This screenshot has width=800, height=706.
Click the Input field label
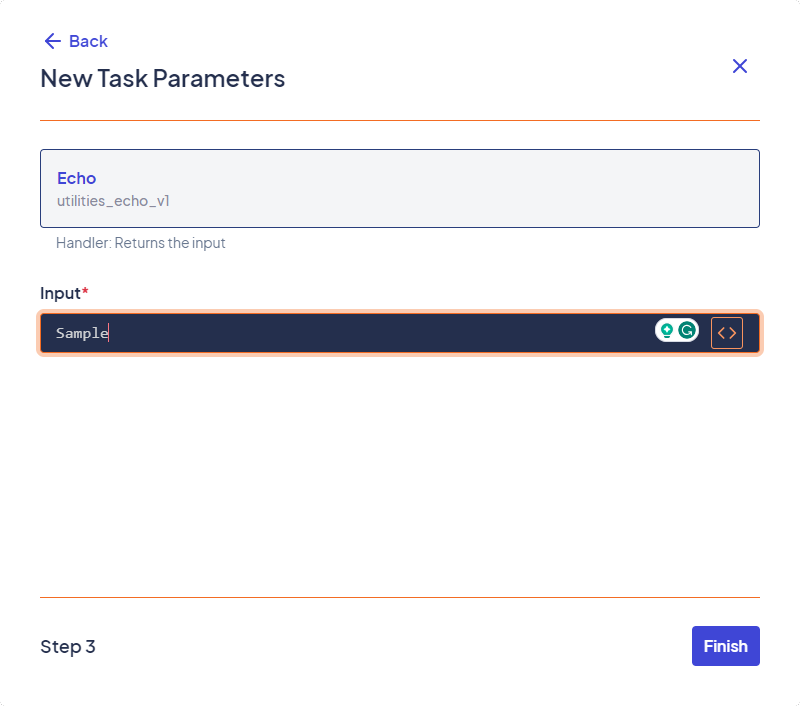[60, 293]
